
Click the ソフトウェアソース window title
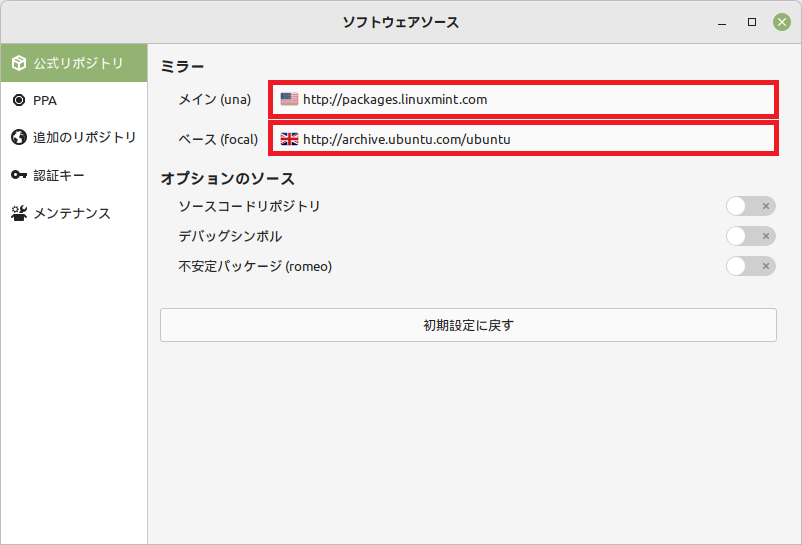[x=400, y=22]
